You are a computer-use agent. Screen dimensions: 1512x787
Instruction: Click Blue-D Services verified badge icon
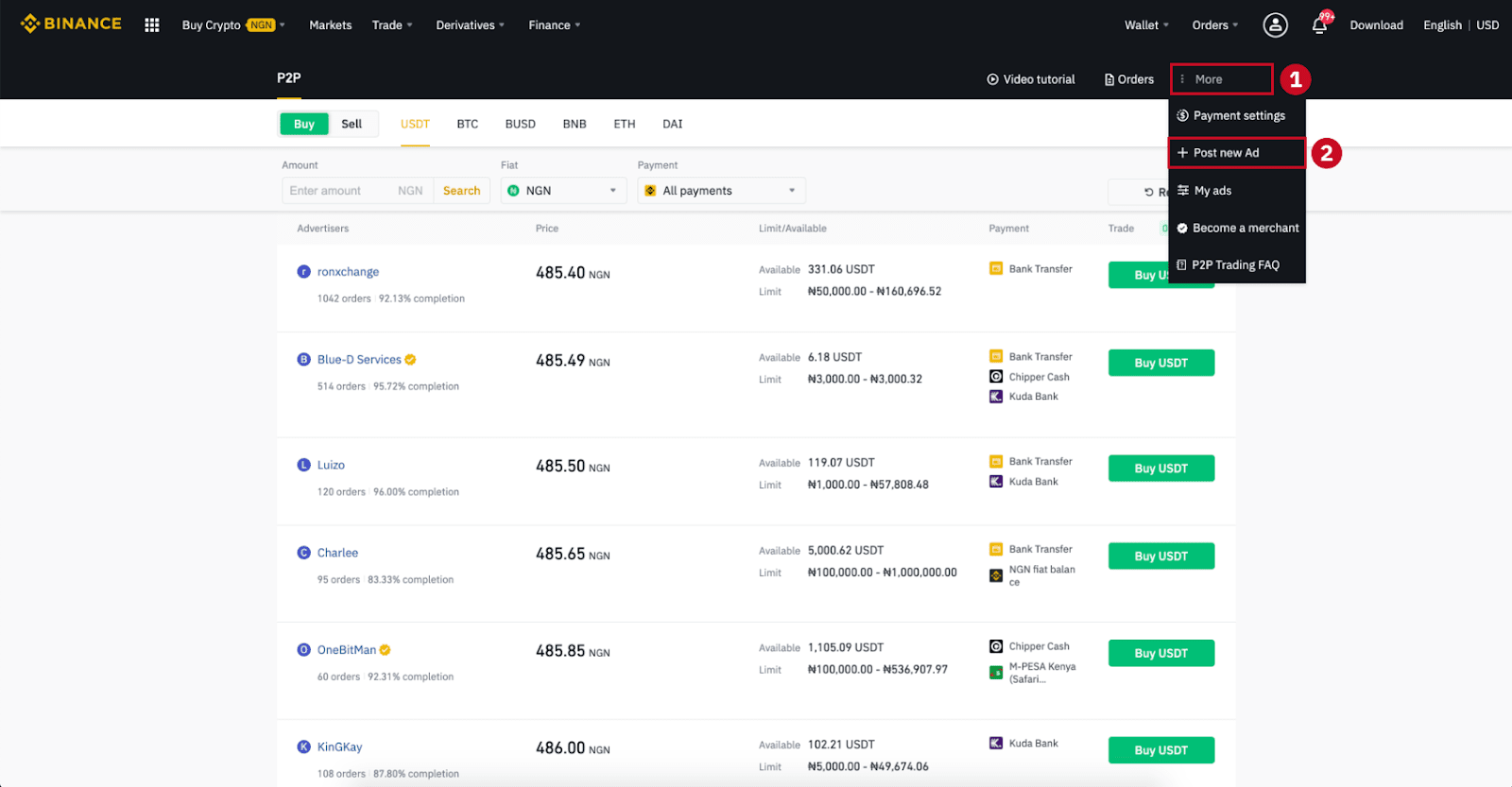point(410,359)
